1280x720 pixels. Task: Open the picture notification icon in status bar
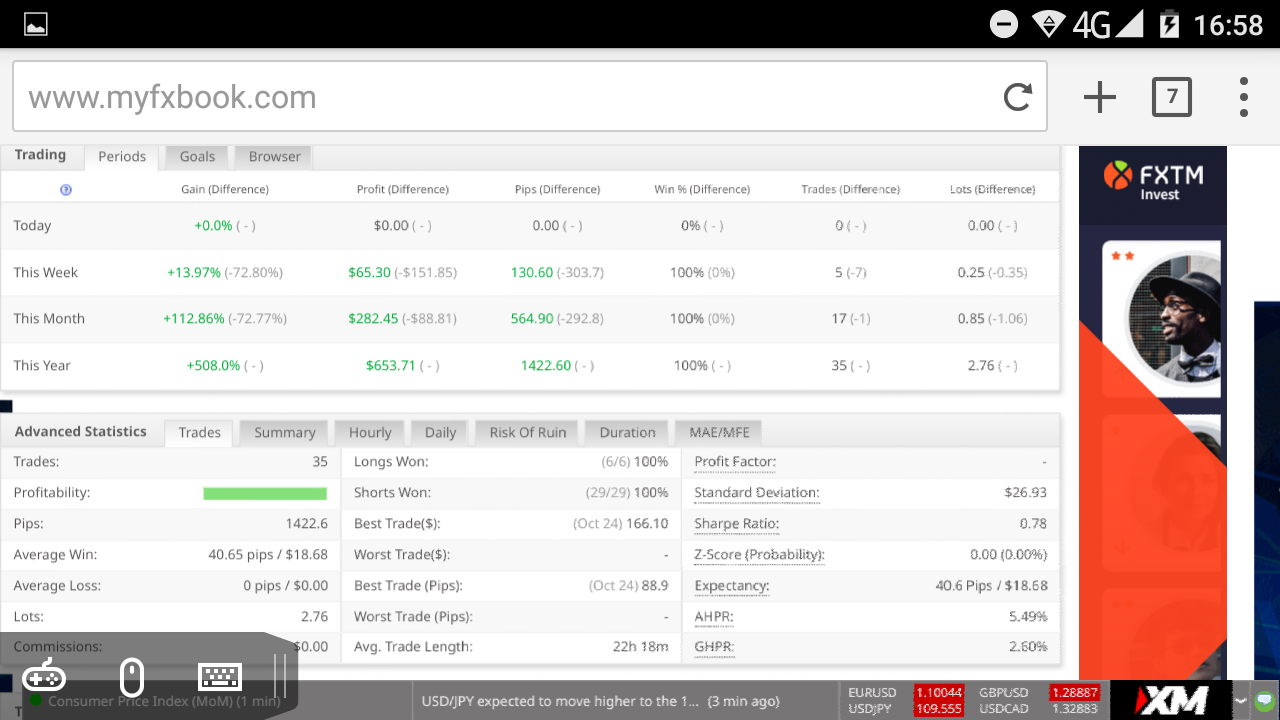coord(36,24)
